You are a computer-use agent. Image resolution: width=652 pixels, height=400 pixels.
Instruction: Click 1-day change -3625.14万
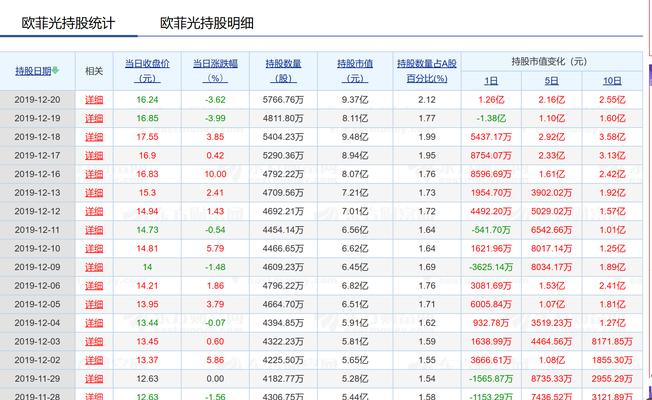(491, 267)
